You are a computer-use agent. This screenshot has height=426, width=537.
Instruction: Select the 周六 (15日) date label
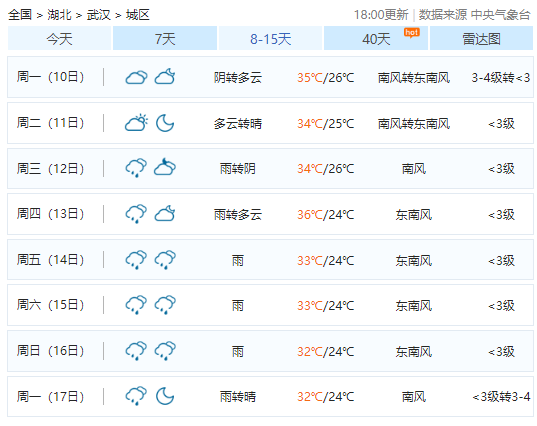[x=50, y=305]
